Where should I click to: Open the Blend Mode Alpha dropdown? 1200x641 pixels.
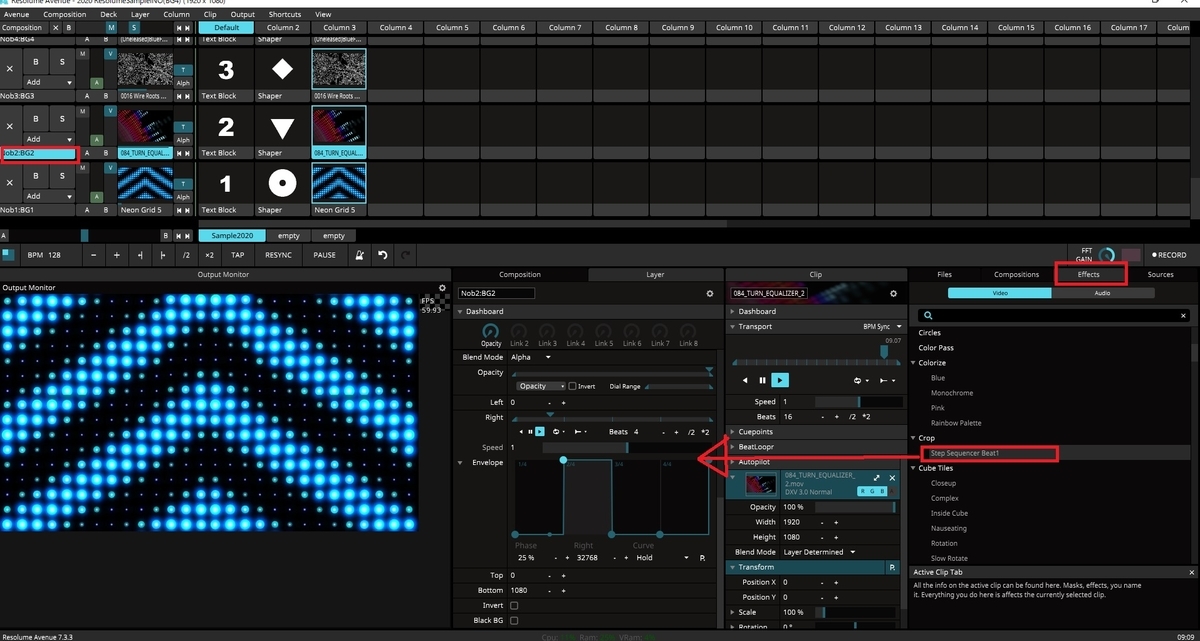[x=531, y=357]
